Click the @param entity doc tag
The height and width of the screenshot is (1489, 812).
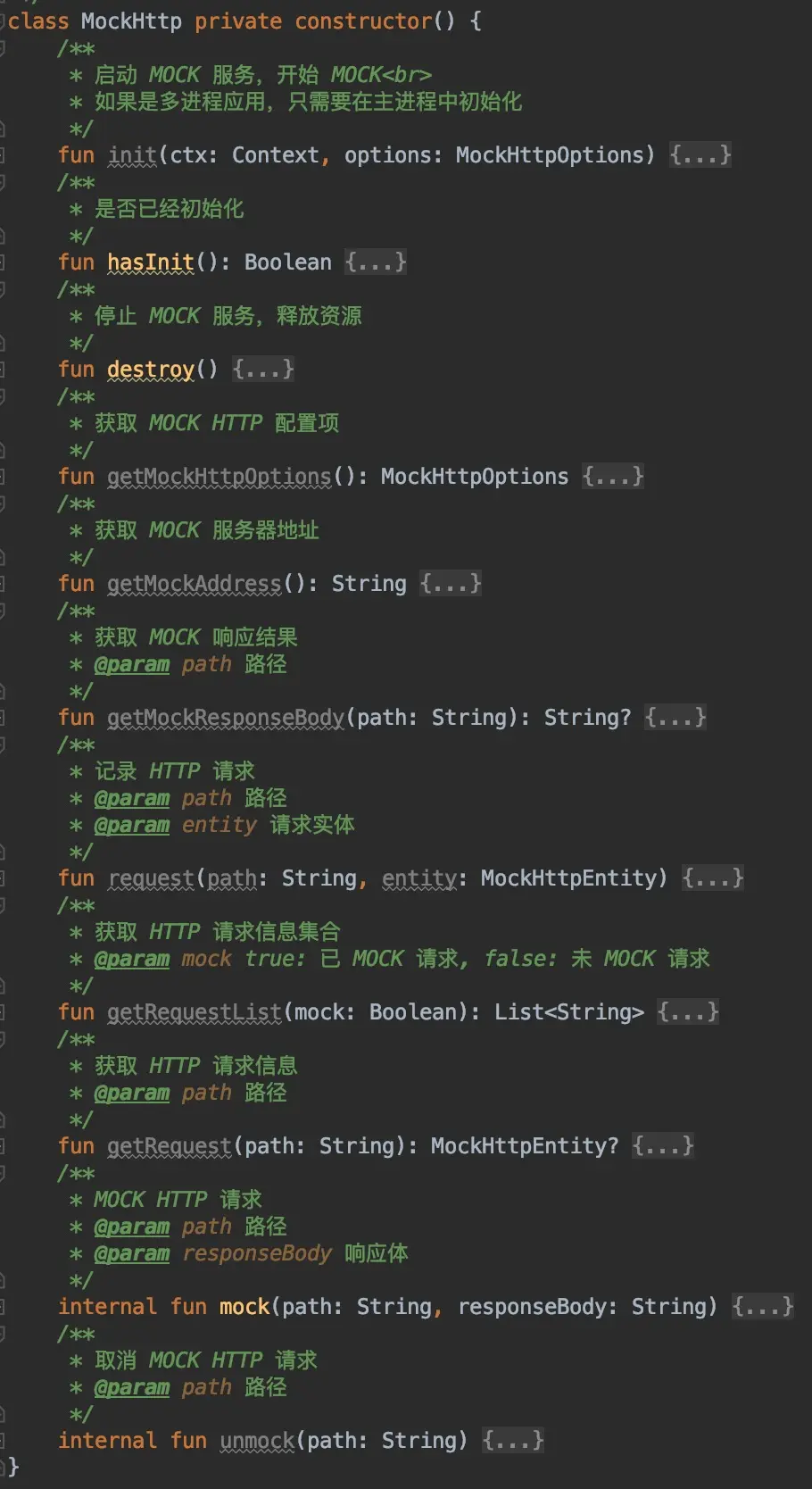coord(132,825)
